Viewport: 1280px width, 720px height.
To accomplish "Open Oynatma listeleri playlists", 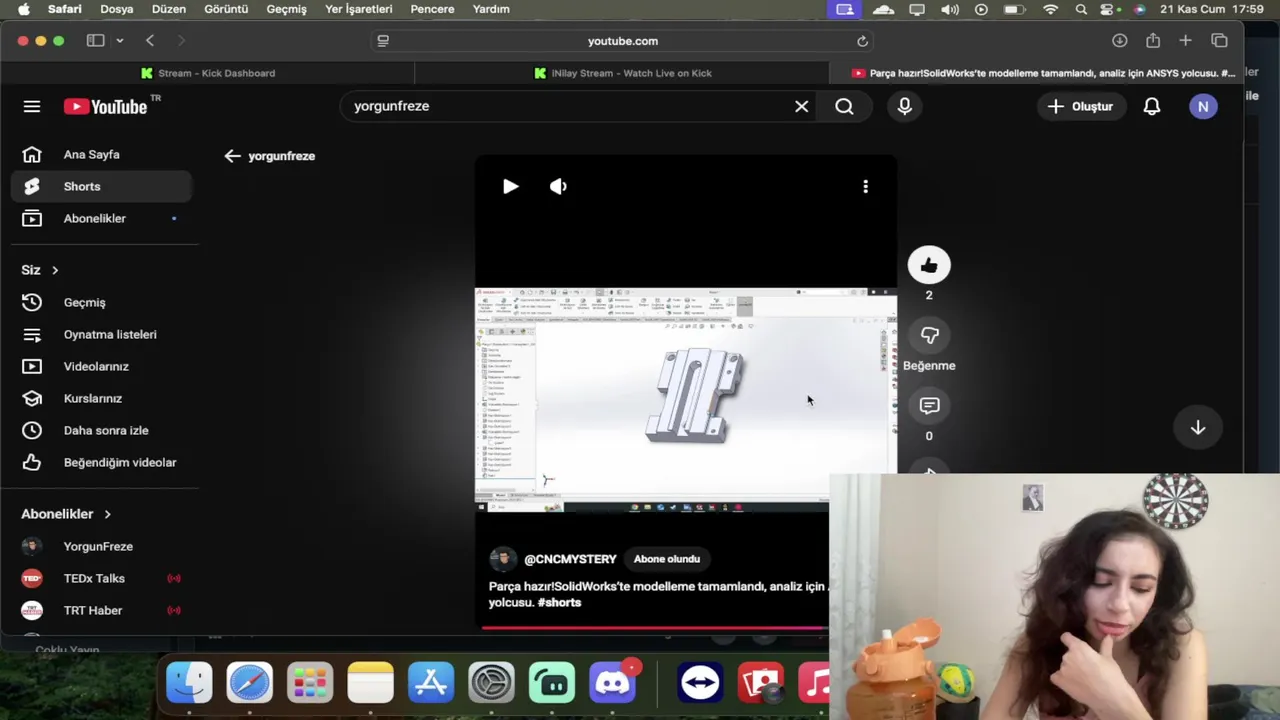I will 101,334.
